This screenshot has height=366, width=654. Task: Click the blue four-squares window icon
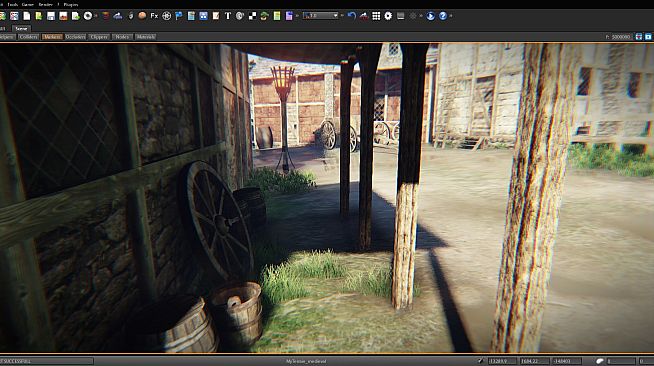(203, 16)
